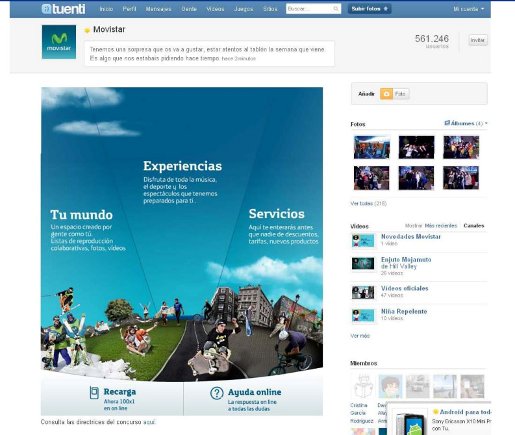The image size is (515, 435).
Task: Open first photo thumbnail in Fotos
Action: pyautogui.click(x=372, y=147)
